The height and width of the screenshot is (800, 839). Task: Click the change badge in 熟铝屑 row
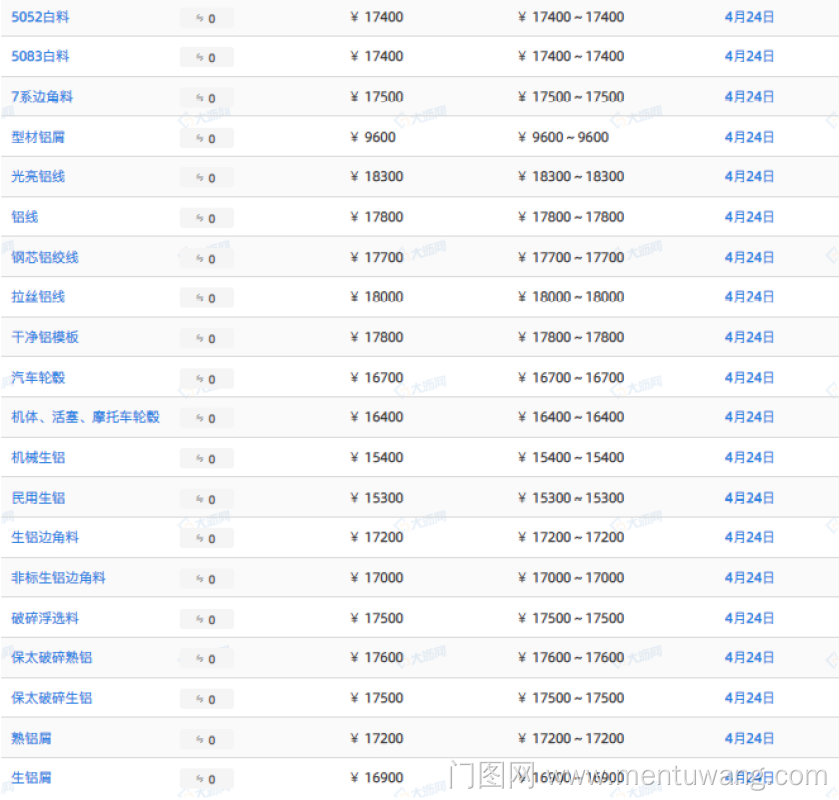click(206, 739)
